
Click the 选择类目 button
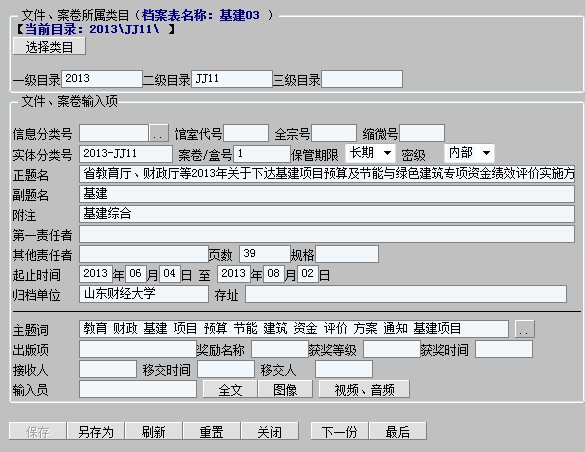49,47
